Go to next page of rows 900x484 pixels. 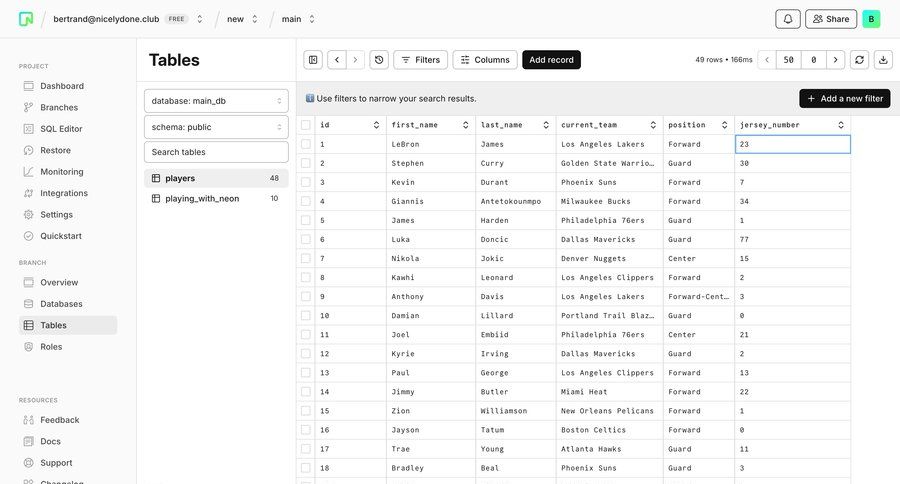(836, 60)
